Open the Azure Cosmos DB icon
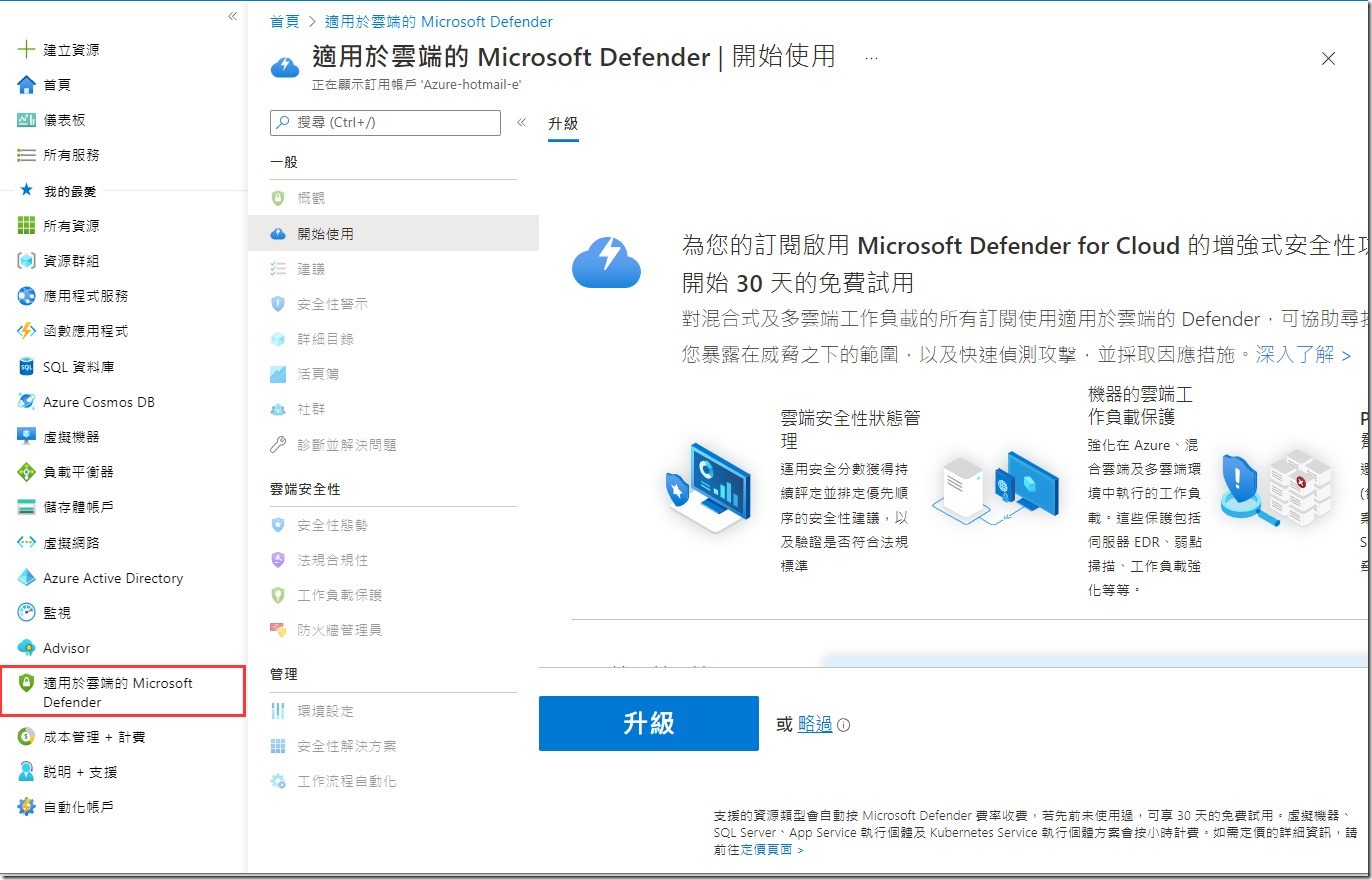This screenshot has height=880, width=1372. [27, 402]
